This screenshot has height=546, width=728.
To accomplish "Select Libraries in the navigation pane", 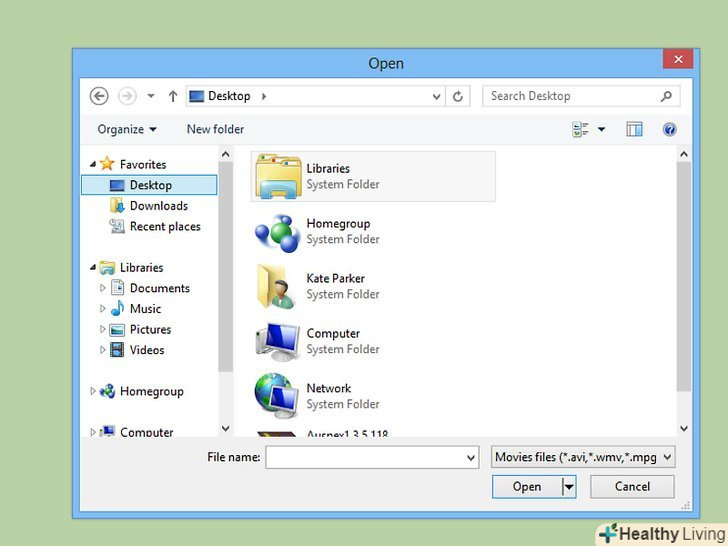I will (x=141, y=267).
